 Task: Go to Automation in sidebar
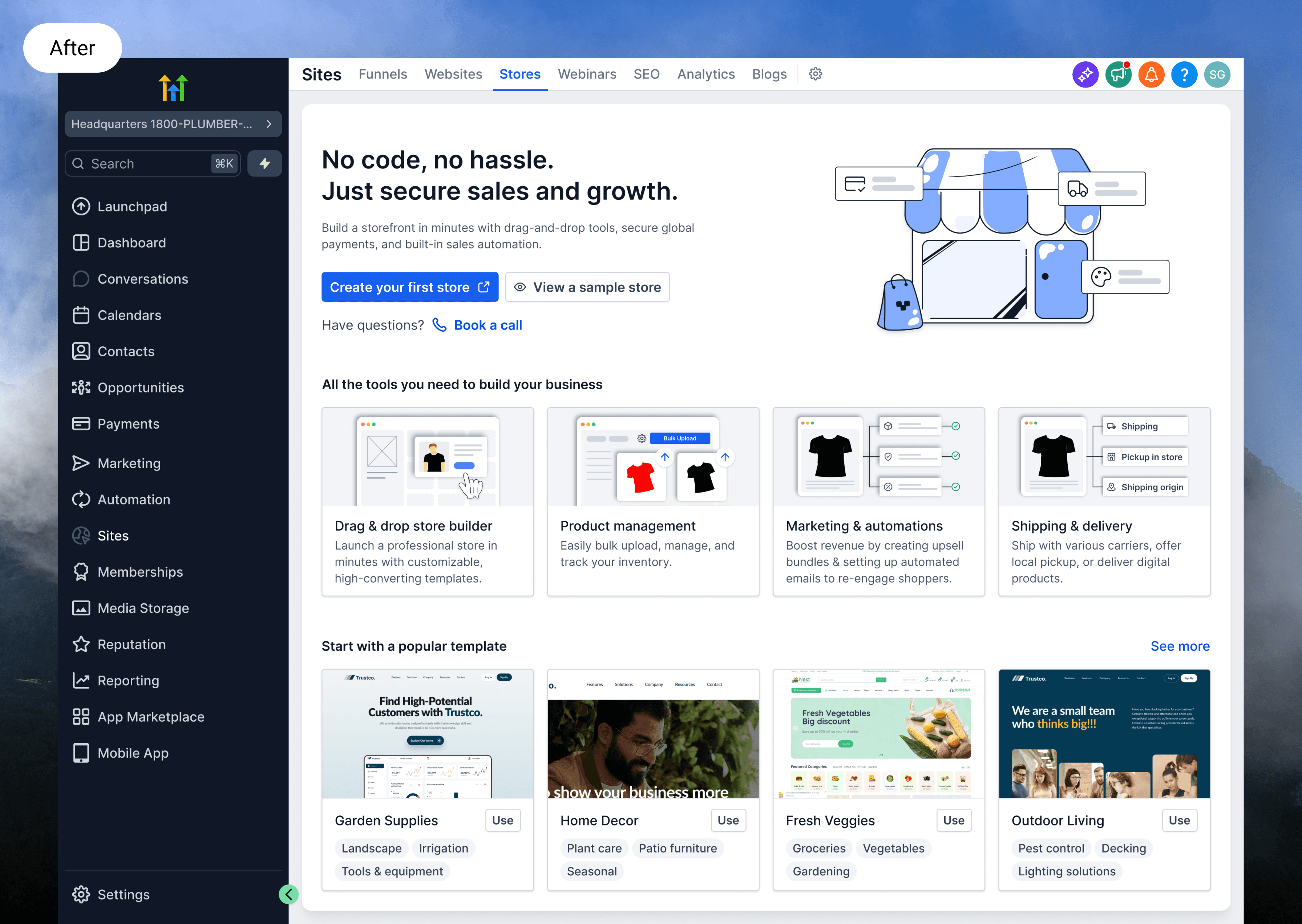[x=133, y=499]
